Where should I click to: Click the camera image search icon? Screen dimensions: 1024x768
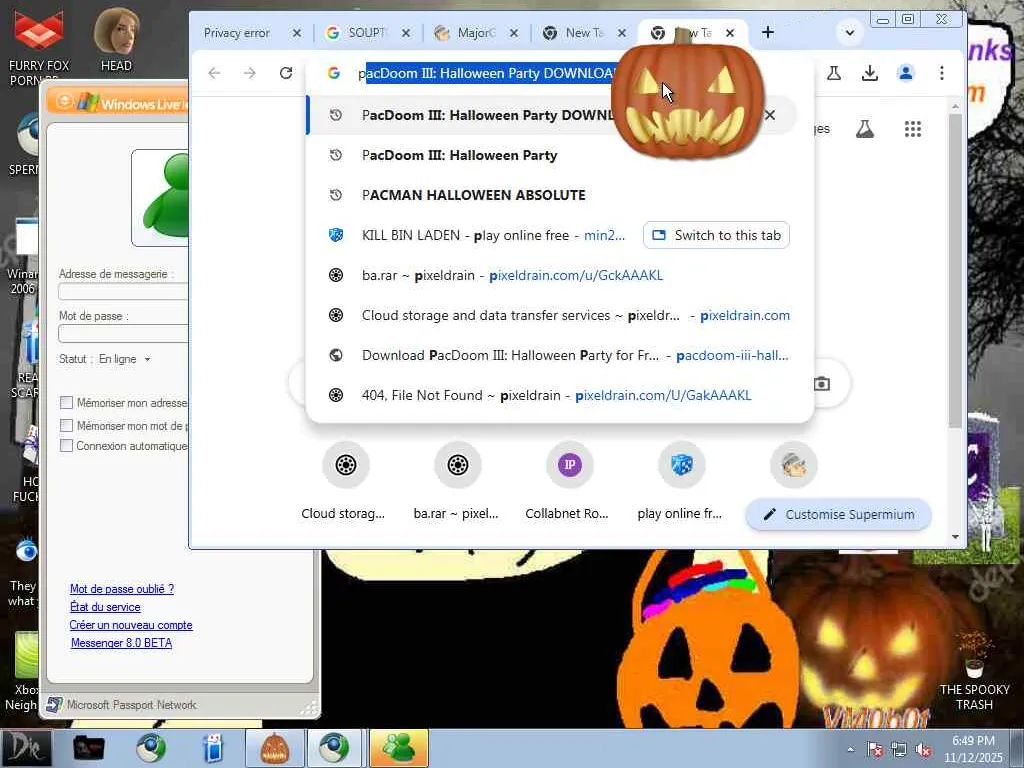[822, 383]
